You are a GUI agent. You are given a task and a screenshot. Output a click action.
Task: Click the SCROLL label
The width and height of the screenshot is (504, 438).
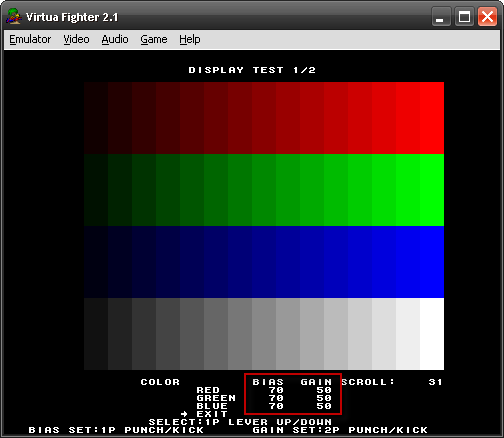(368, 382)
